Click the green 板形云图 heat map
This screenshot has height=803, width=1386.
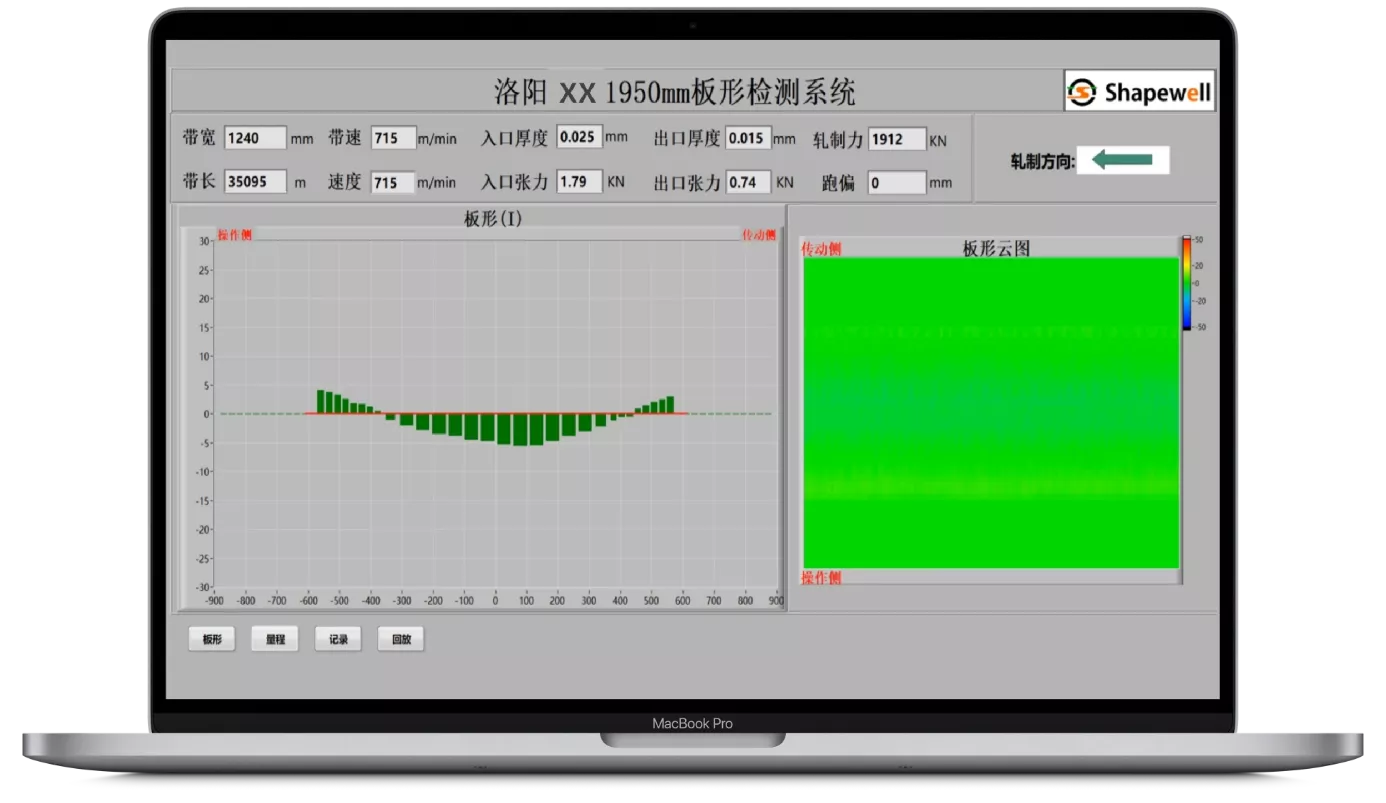coord(991,413)
